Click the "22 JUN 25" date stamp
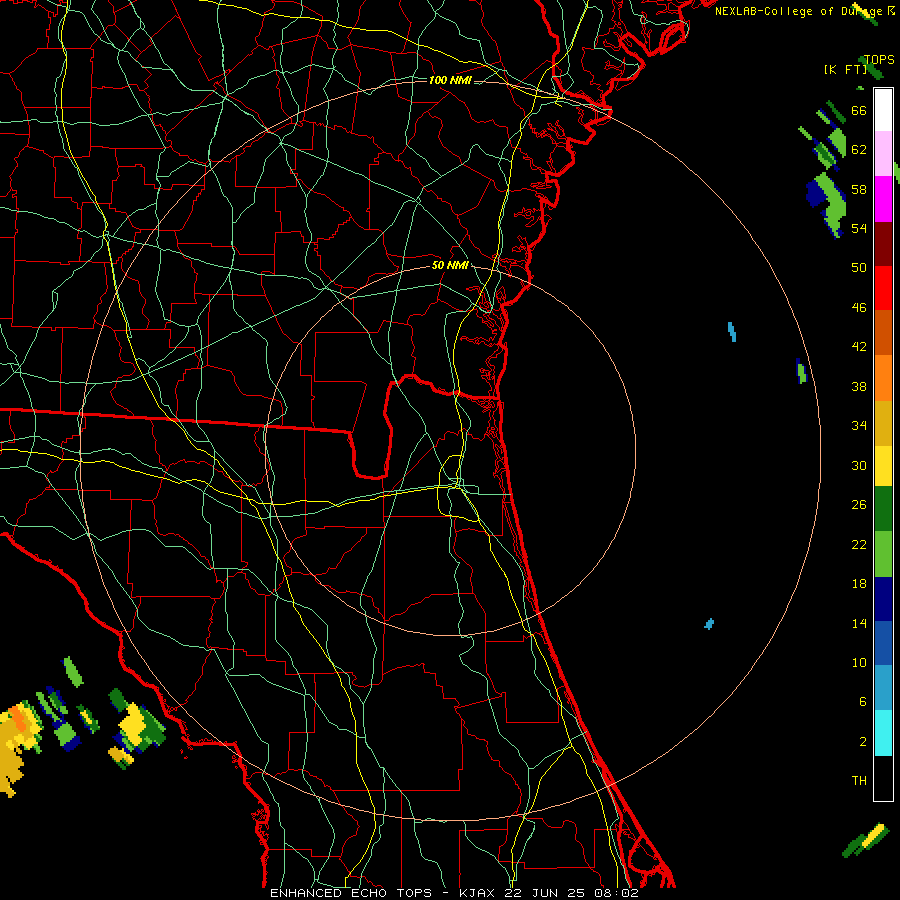This screenshot has width=900, height=900. click(545, 893)
